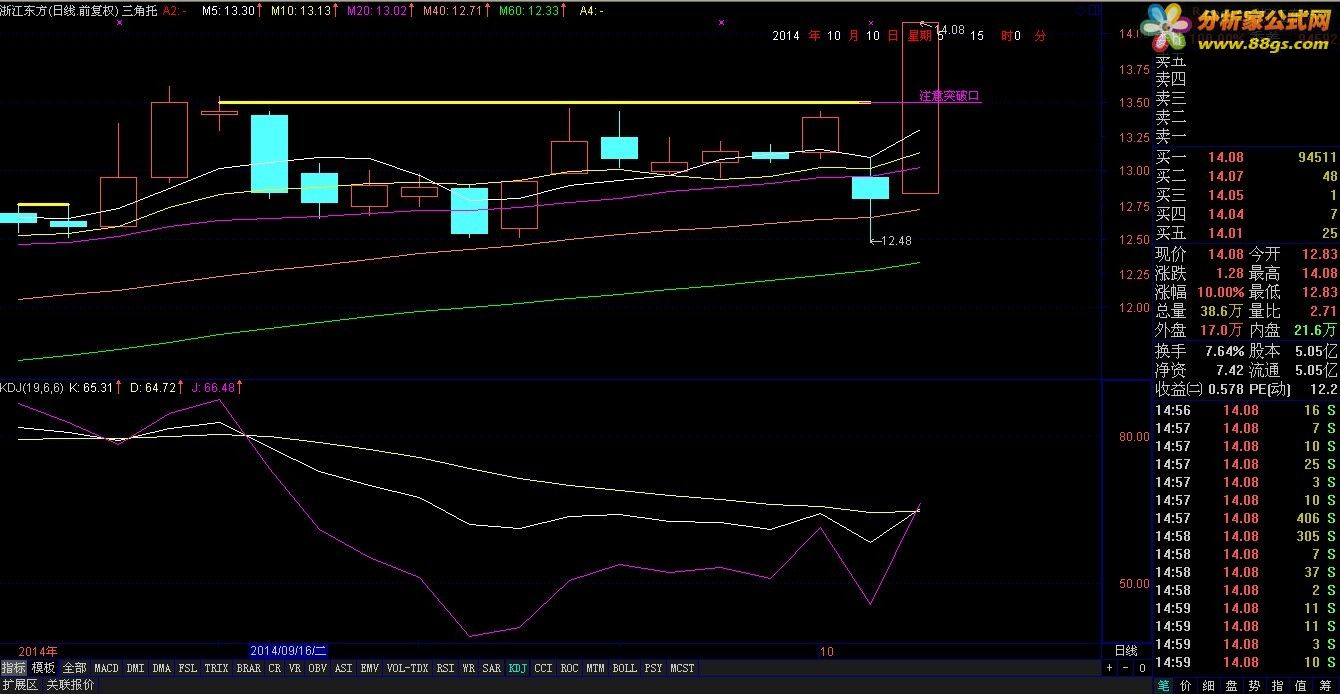Select the FSL indicator
Viewport: 1340px width, 694px height.
pyautogui.click(x=187, y=668)
